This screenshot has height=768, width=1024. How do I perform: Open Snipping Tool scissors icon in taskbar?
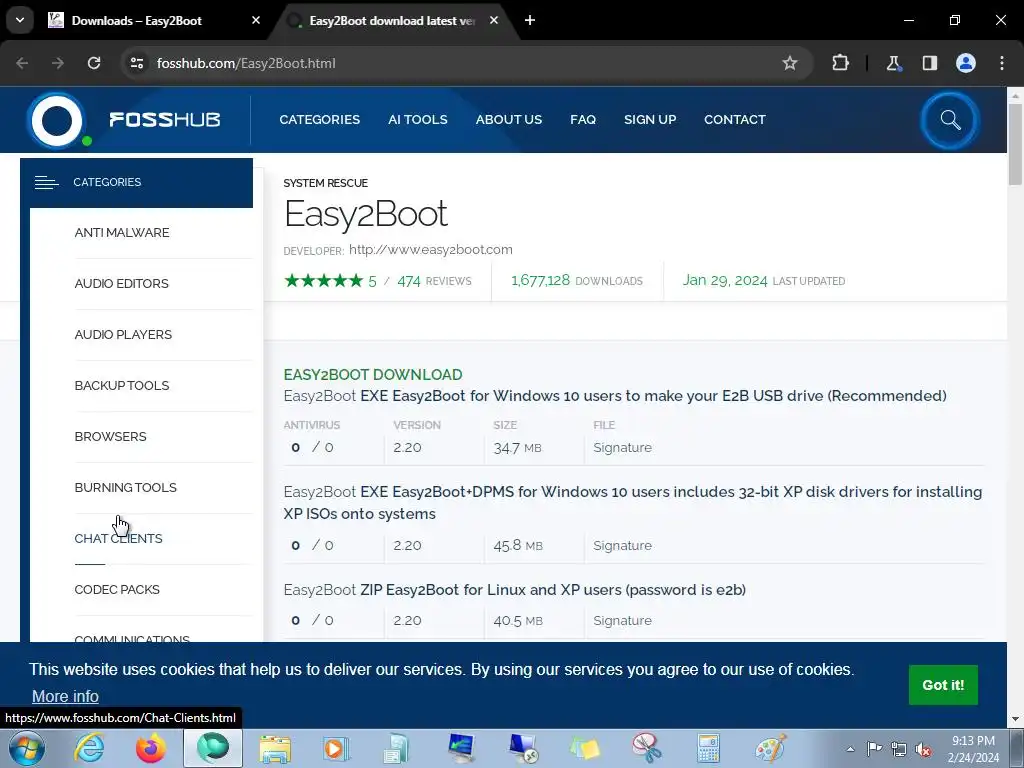click(647, 748)
